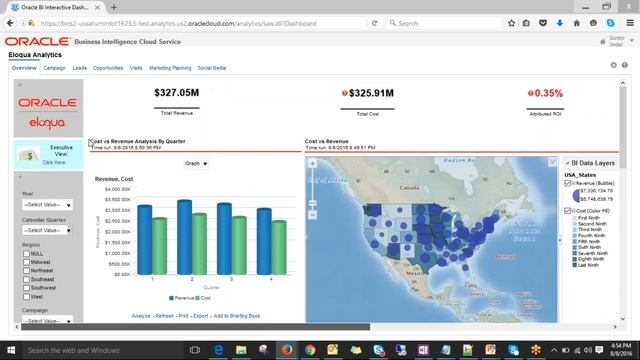Click the dashboard horizontal scrollbar thumb

tap(196, 327)
